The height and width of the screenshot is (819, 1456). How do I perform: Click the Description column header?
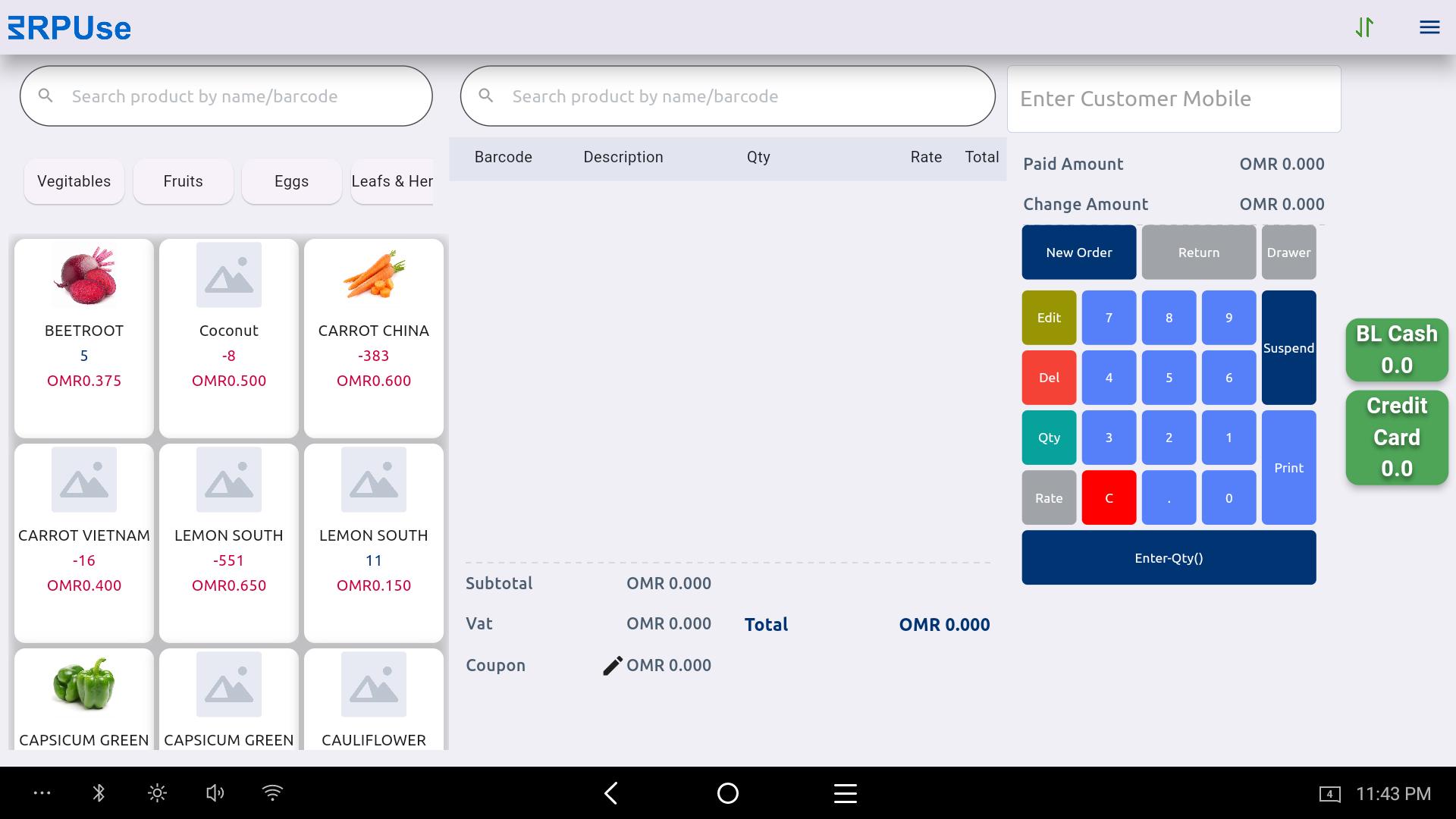point(623,157)
